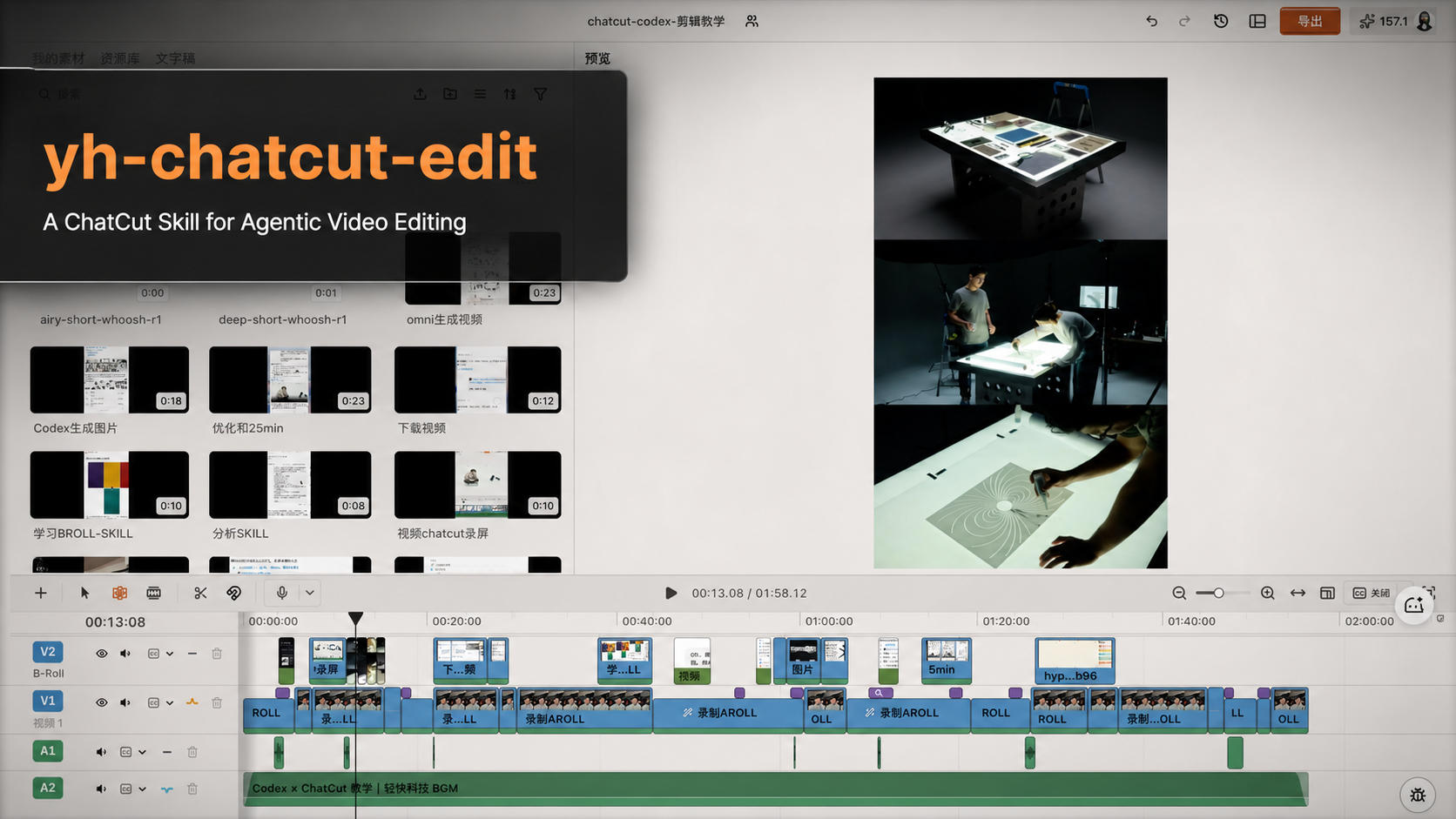Mute the V2 track speaker icon
The image size is (1456, 819).
[x=125, y=654]
